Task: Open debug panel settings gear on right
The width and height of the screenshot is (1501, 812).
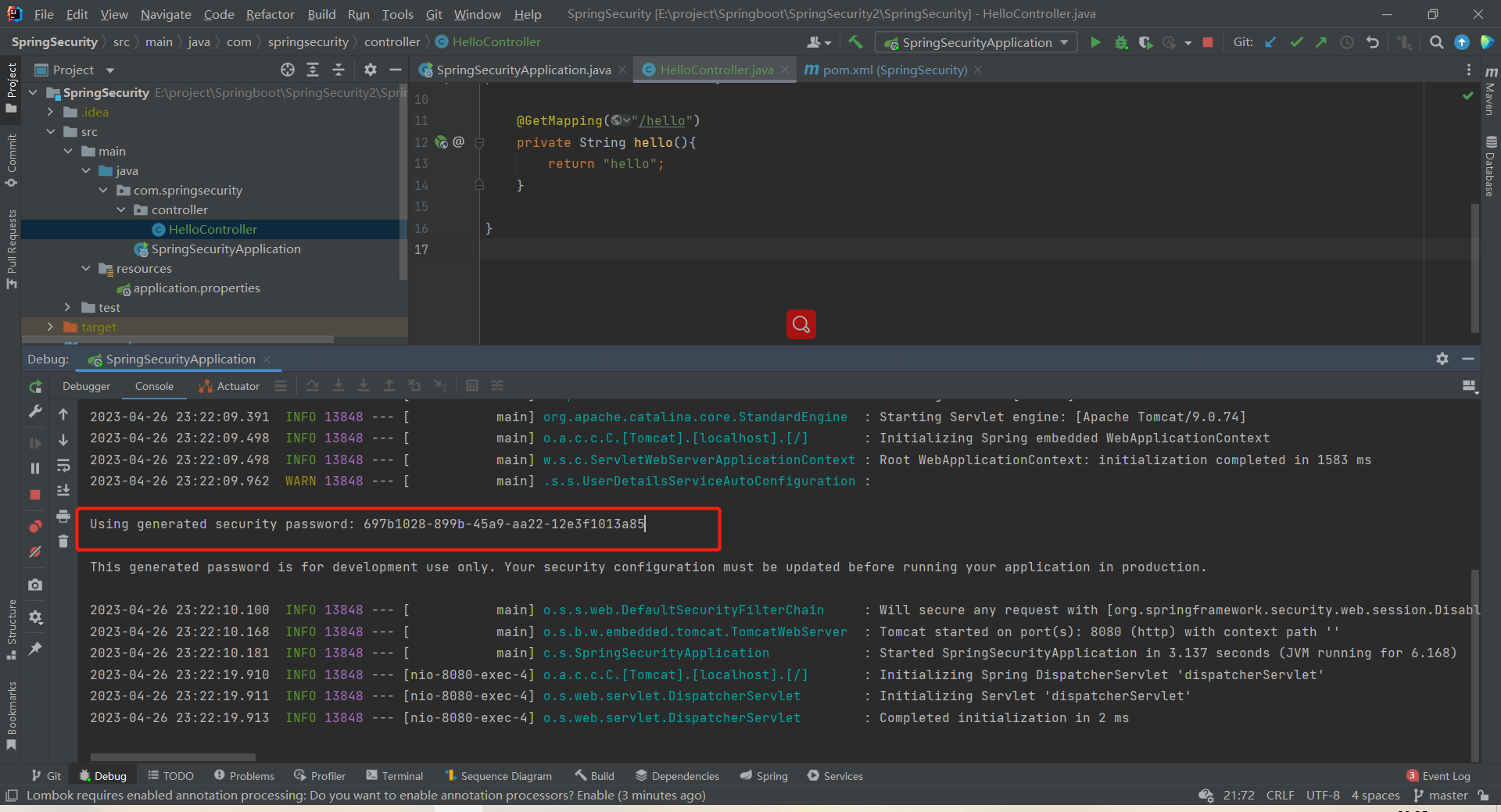Action: coord(1442,359)
